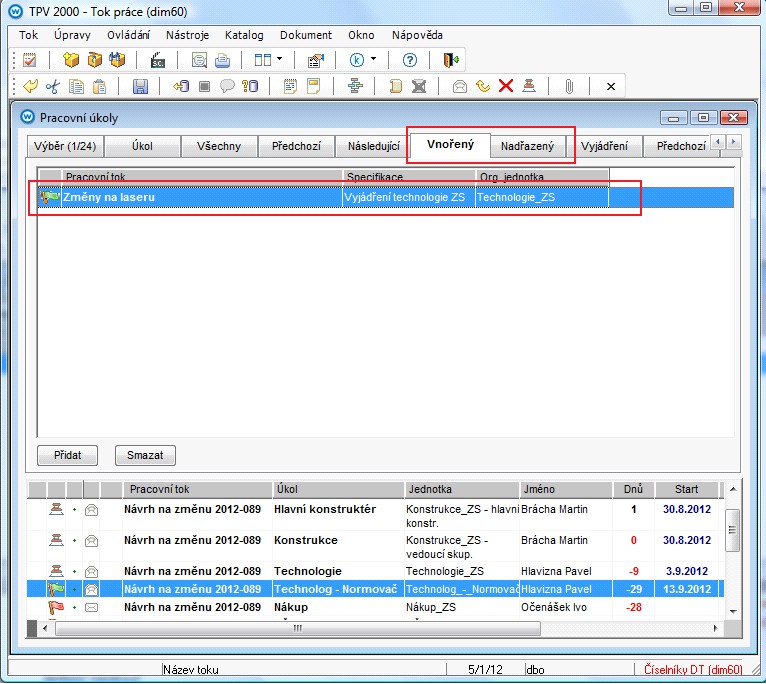Select the Nákup task row
This screenshot has height=684, width=766.
[373, 607]
